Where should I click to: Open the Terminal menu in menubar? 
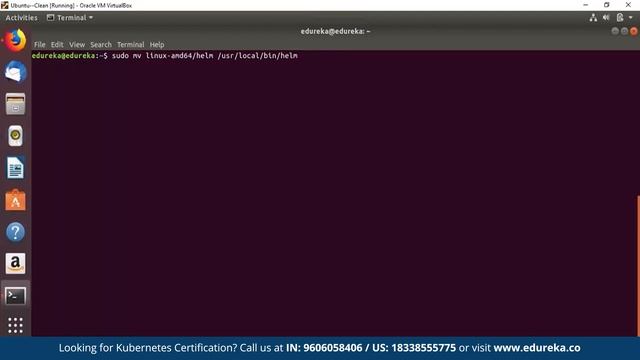131,44
